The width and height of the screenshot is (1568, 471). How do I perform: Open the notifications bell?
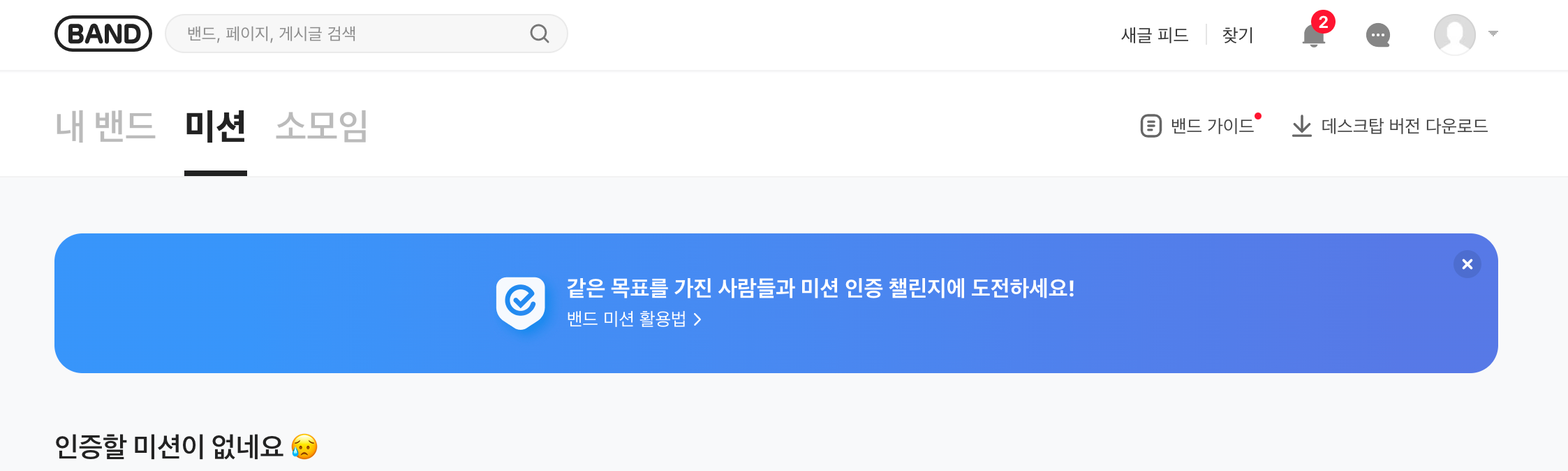pyautogui.click(x=1313, y=36)
